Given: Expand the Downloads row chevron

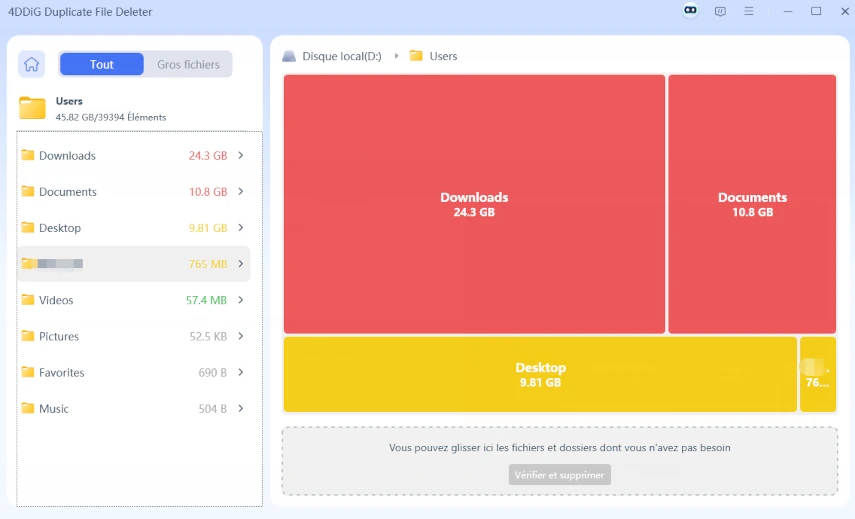Looking at the screenshot, I should click(240, 155).
